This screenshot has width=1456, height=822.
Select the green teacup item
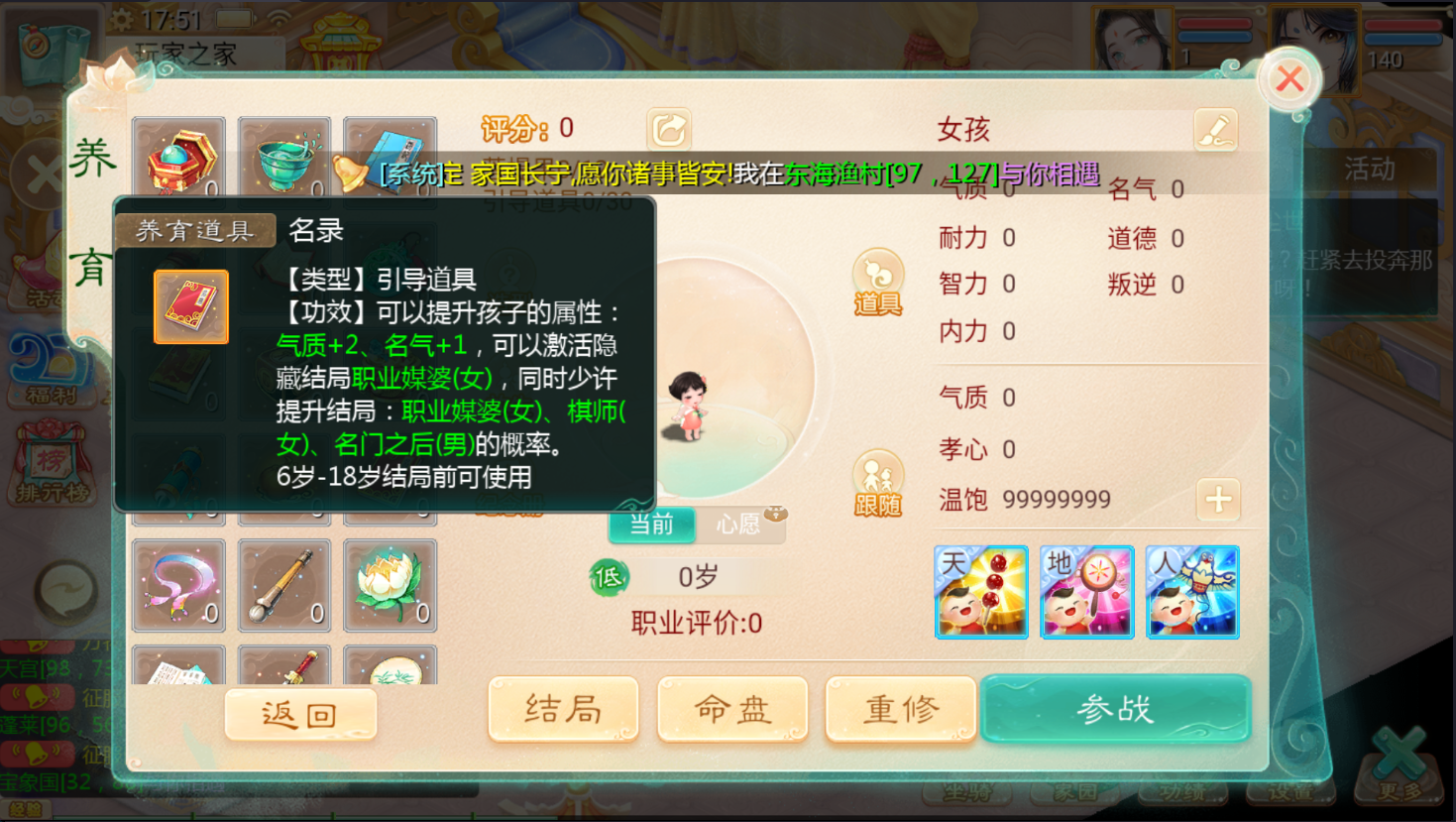coord(284,159)
